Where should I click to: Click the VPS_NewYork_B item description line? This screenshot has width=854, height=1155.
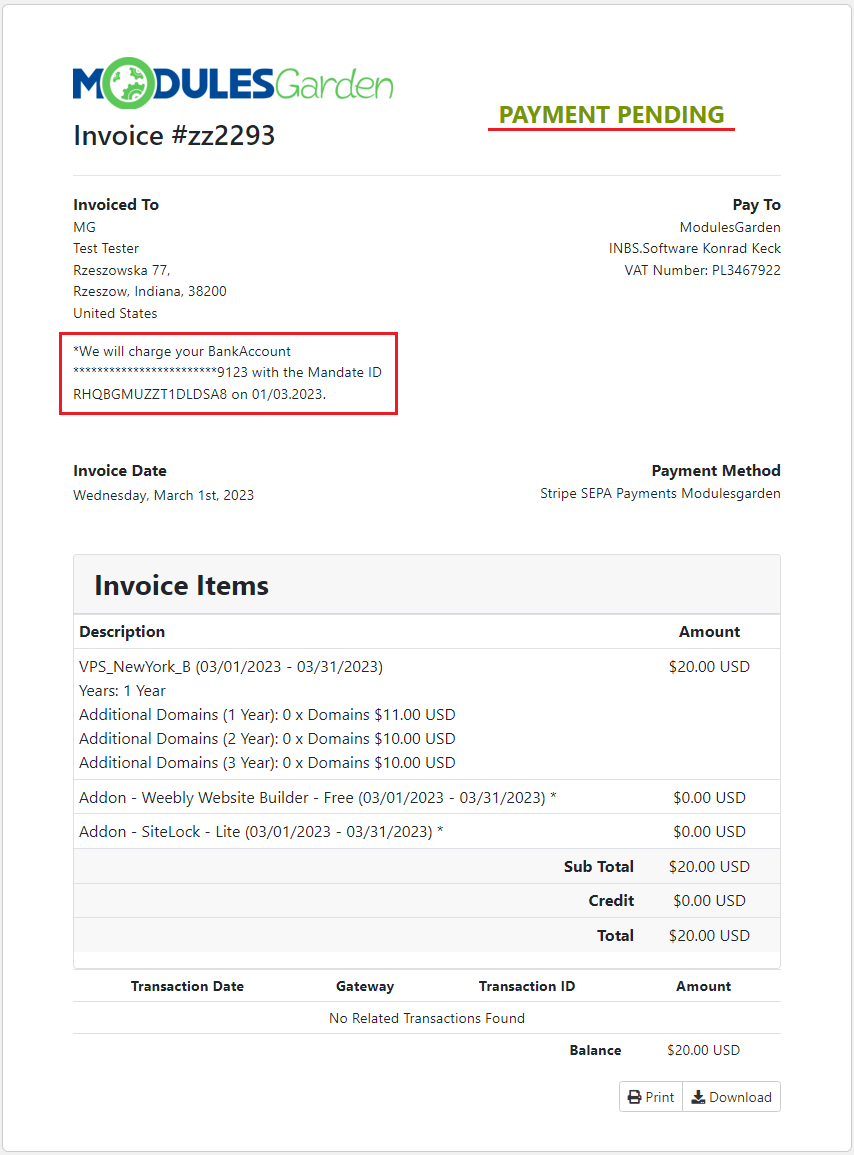point(231,667)
